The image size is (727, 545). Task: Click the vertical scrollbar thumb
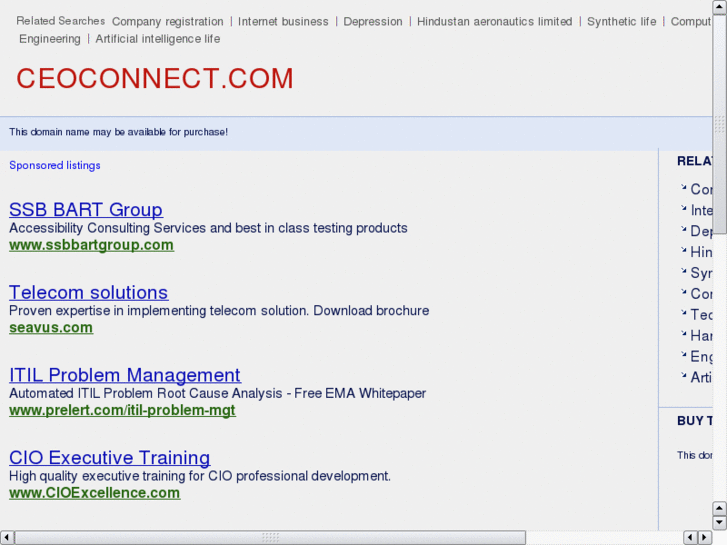pos(719,124)
